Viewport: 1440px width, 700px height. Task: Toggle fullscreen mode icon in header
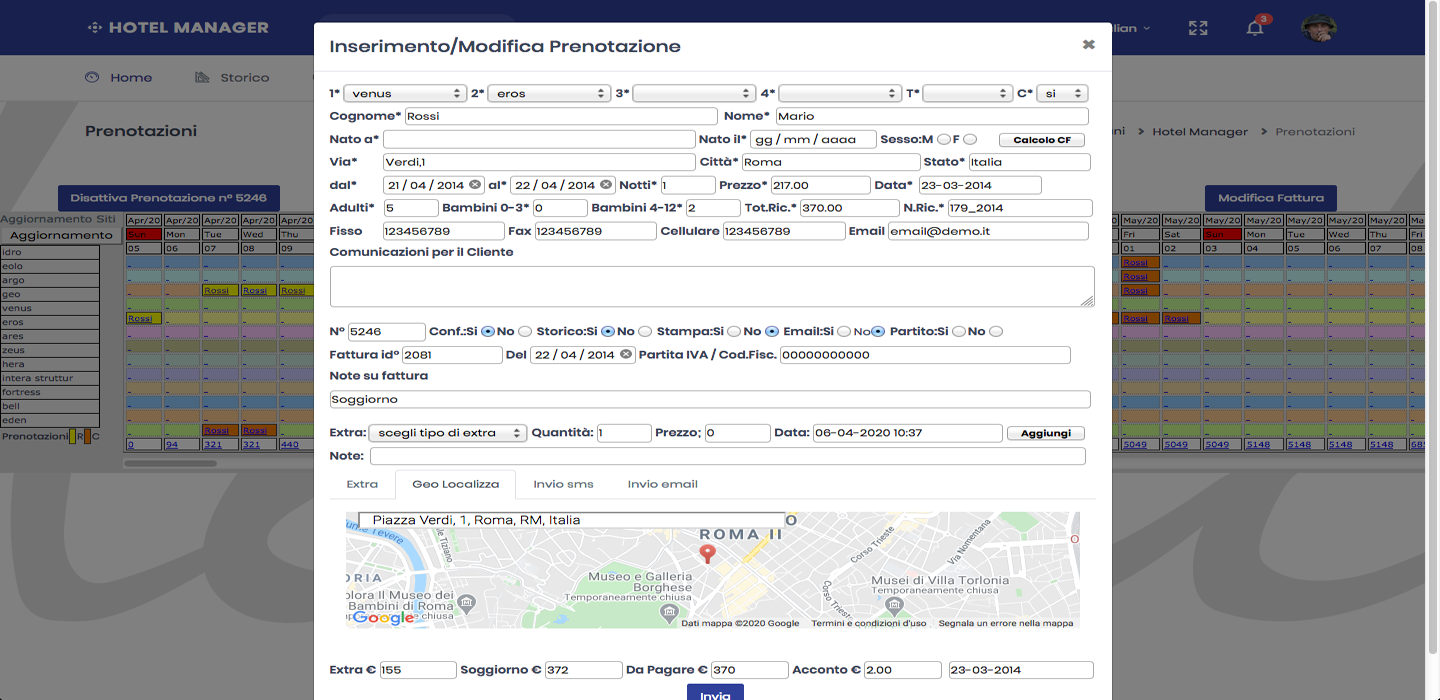pos(1198,28)
